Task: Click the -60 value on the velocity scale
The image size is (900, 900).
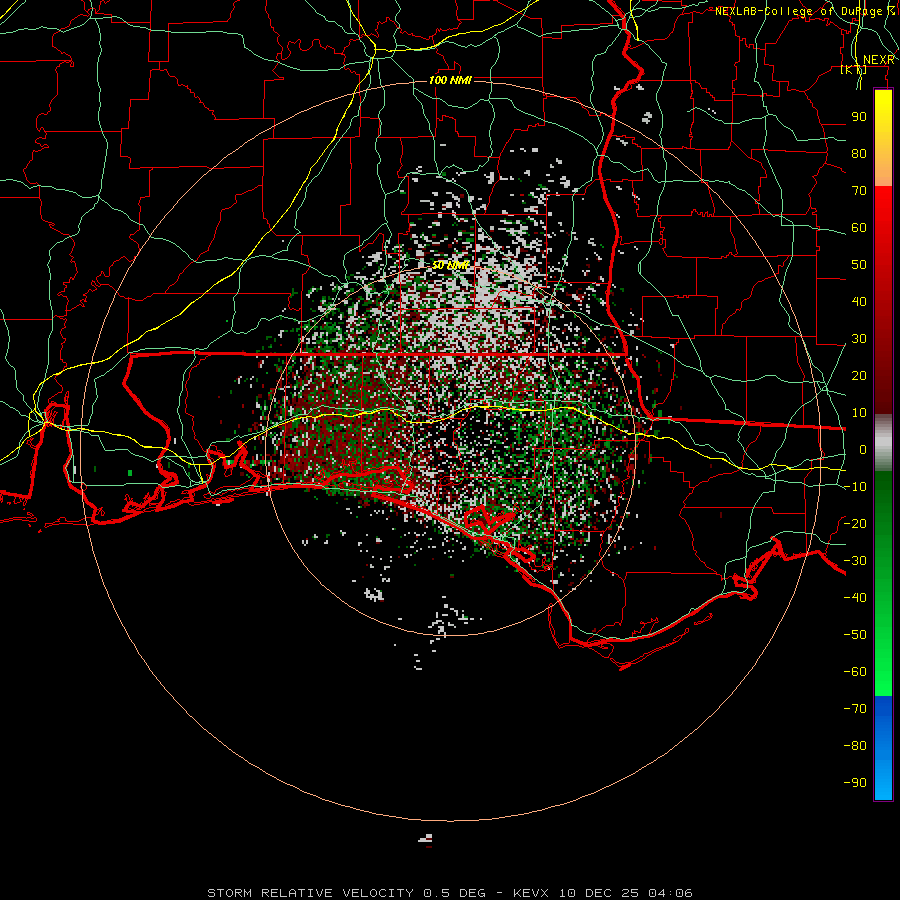Action: coord(855,672)
